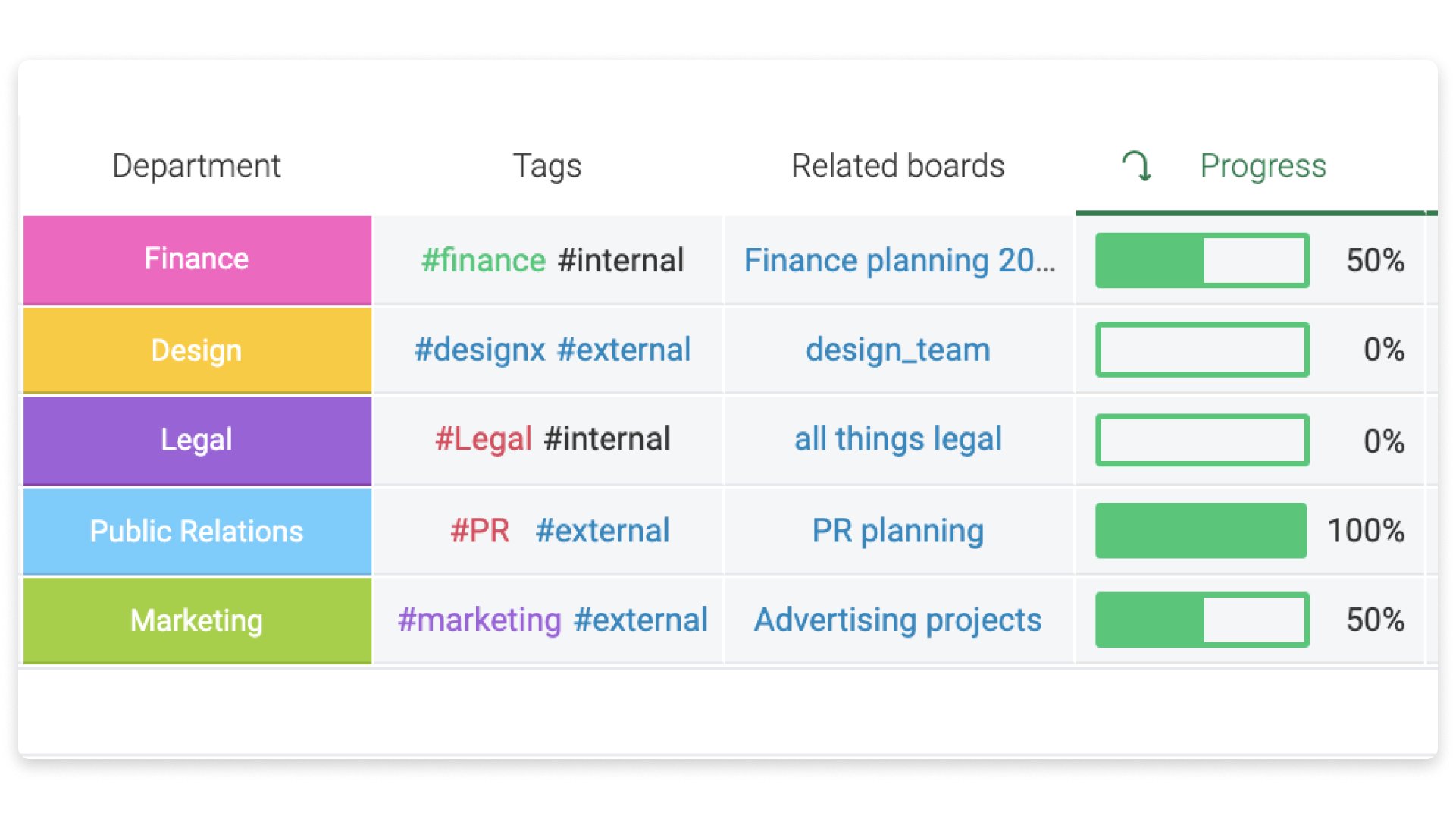This screenshot has height=819, width=1456.
Task: Click the Tags column header
Action: [546, 165]
